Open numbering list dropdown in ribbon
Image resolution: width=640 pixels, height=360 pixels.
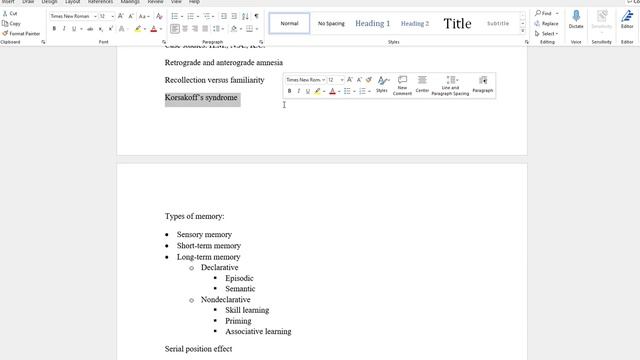(x=198, y=16)
